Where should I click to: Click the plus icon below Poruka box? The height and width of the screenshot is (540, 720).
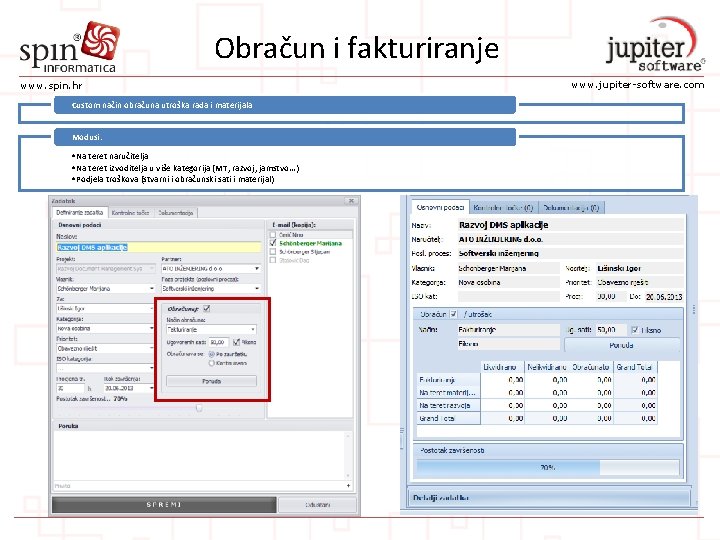coord(349,485)
